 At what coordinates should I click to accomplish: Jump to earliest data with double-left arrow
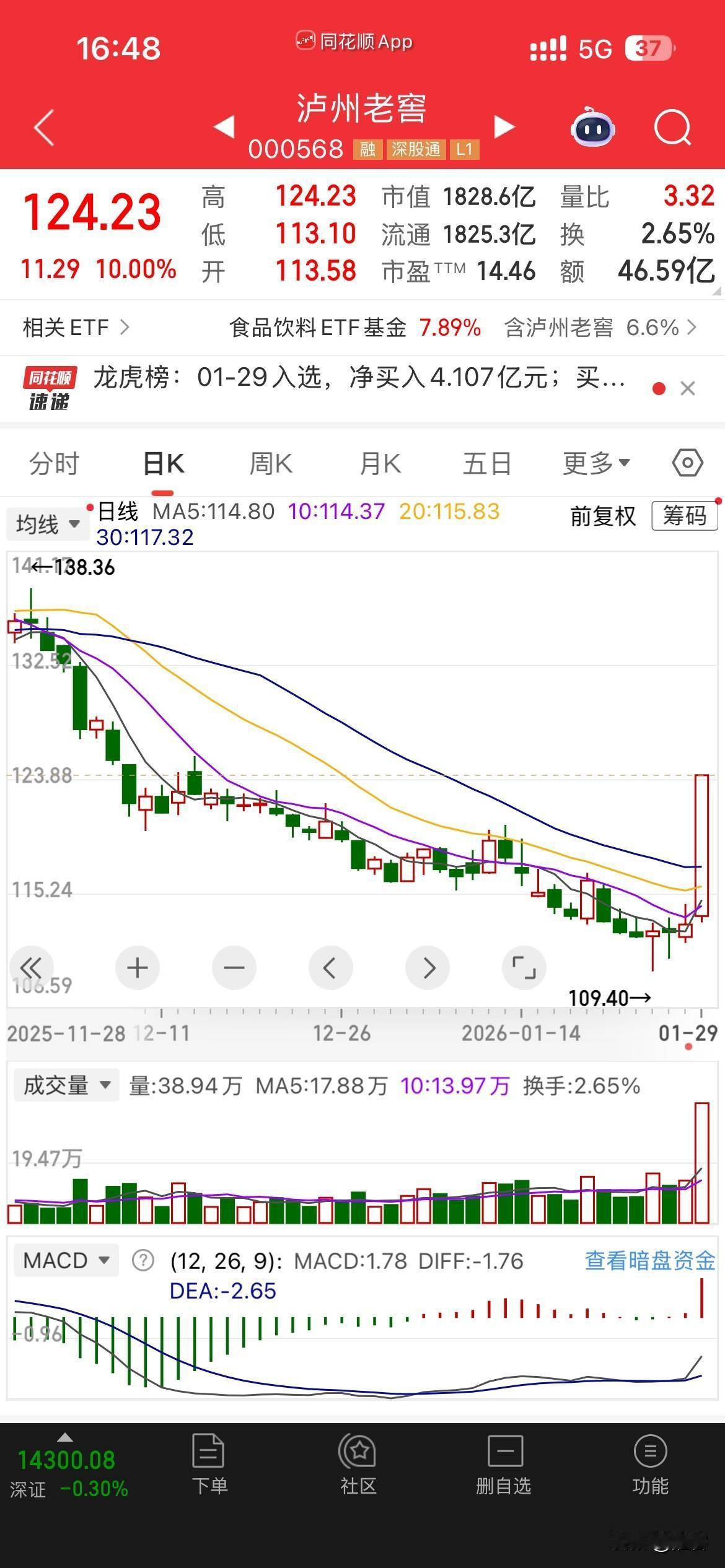coord(31,967)
